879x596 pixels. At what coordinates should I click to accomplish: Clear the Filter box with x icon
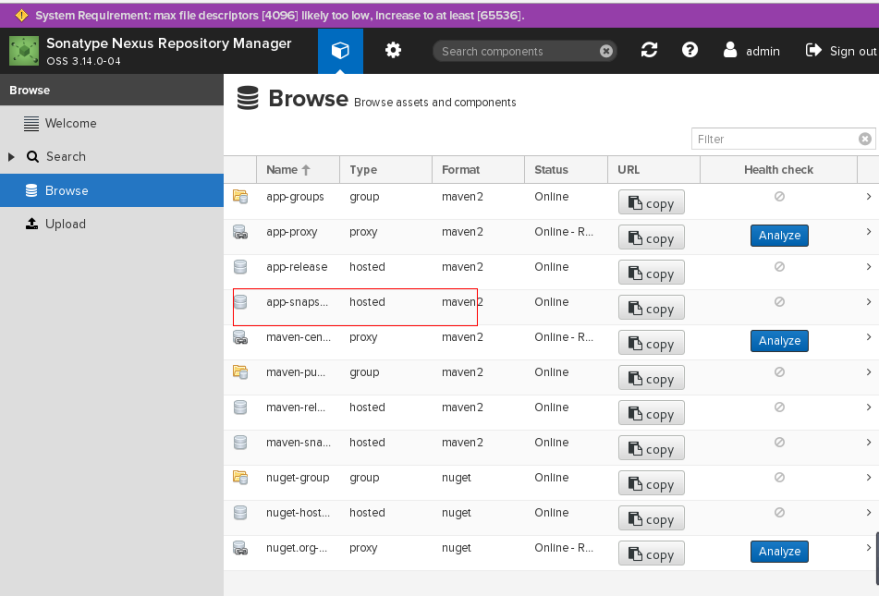tap(865, 139)
